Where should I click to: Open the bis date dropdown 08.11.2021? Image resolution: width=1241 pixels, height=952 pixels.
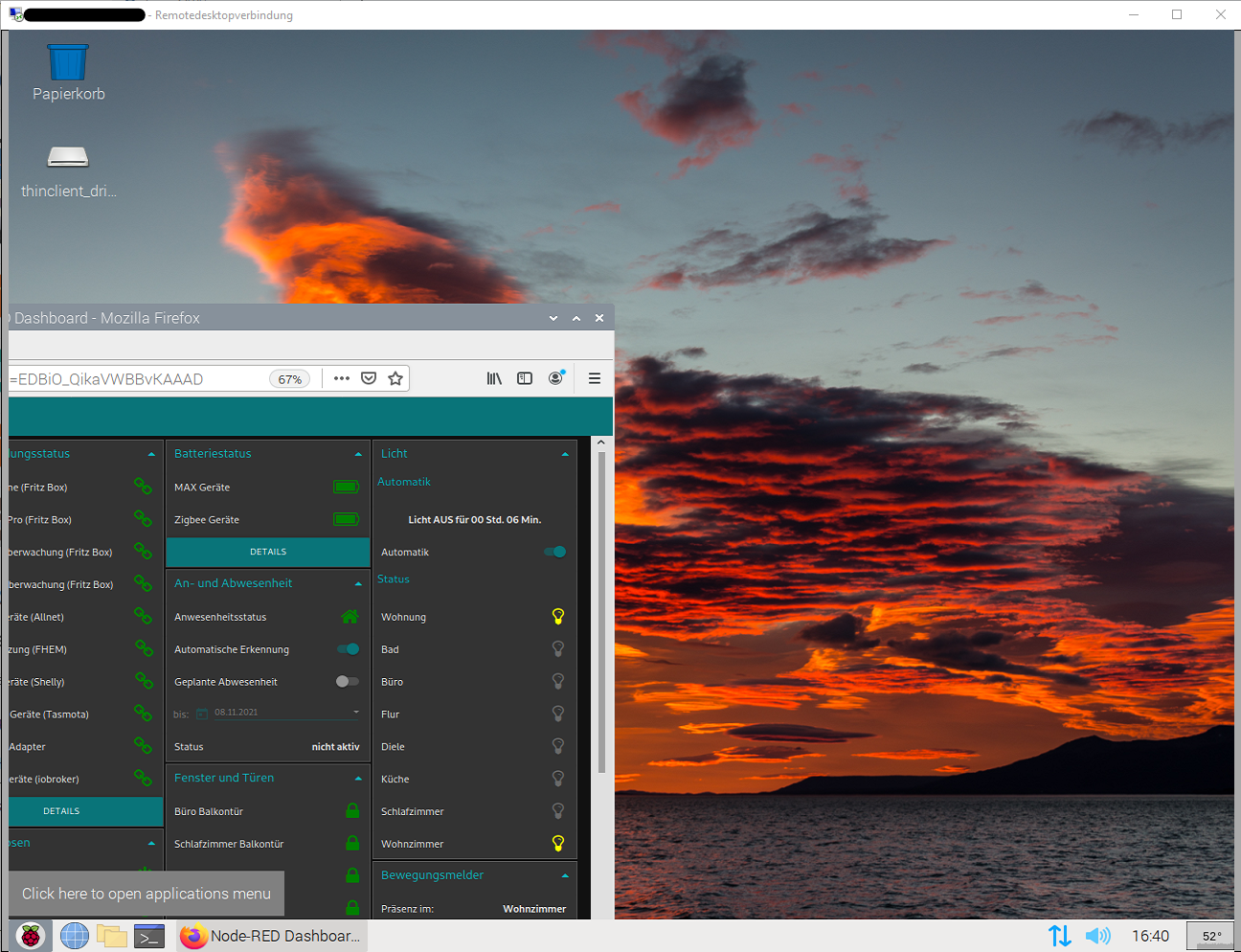[286, 713]
